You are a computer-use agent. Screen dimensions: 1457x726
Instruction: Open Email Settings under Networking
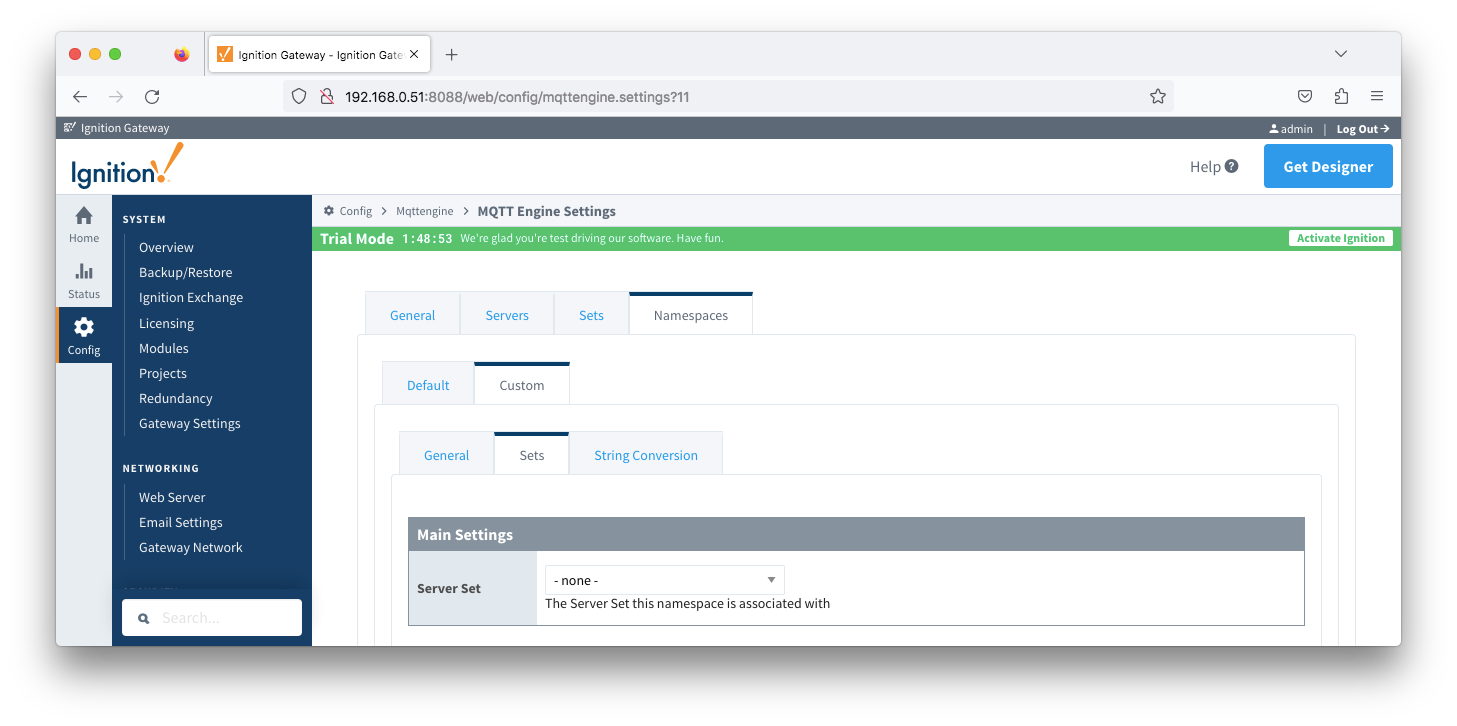coord(181,522)
